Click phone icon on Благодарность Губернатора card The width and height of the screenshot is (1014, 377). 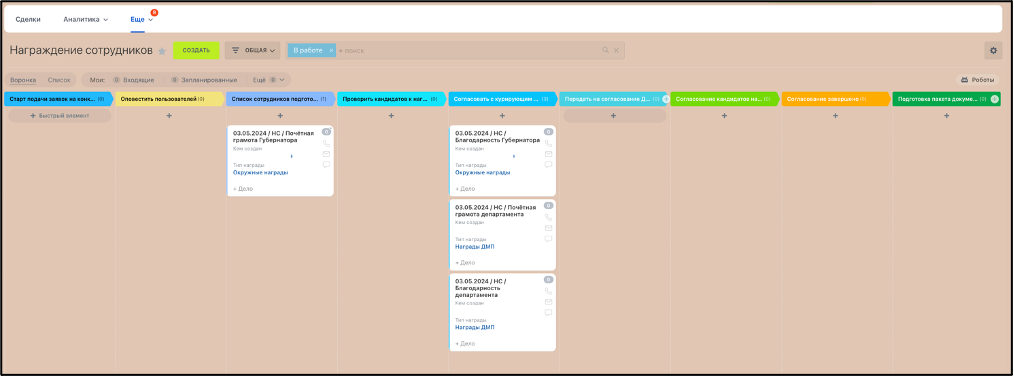pos(548,144)
